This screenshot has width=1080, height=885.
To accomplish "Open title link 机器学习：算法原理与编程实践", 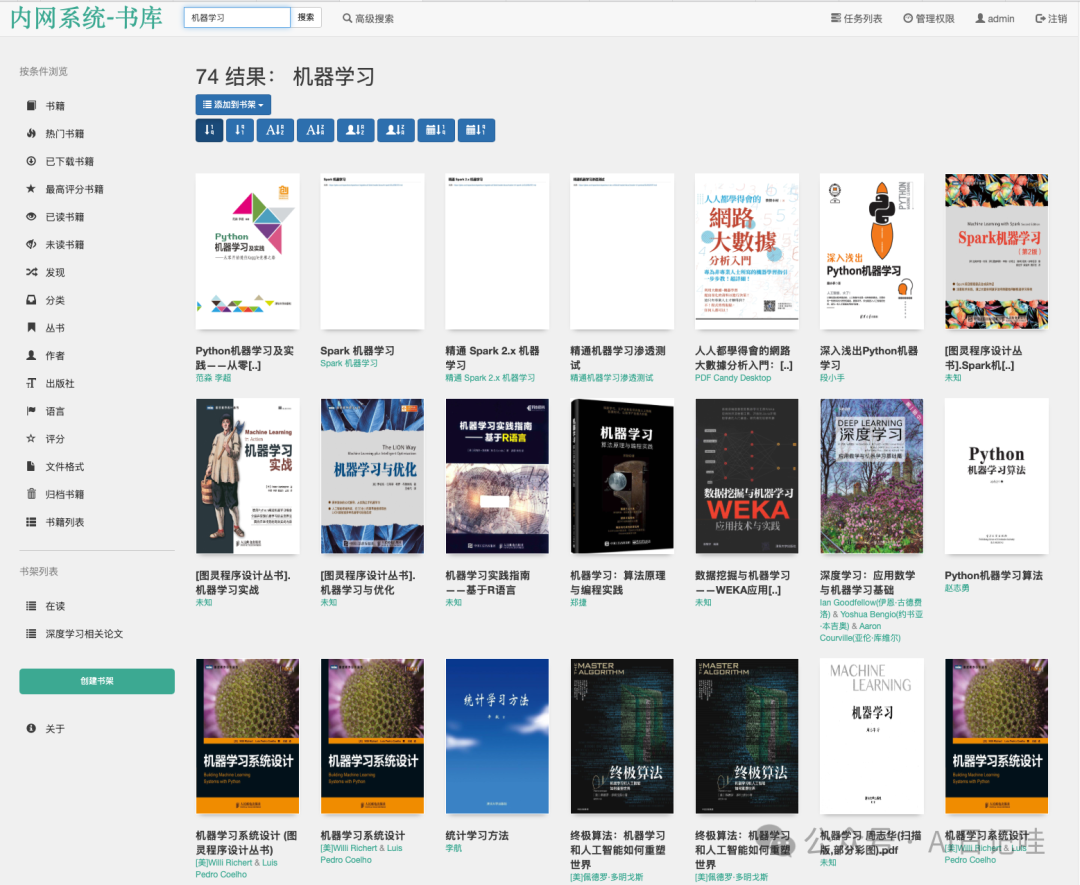I will coord(618,583).
